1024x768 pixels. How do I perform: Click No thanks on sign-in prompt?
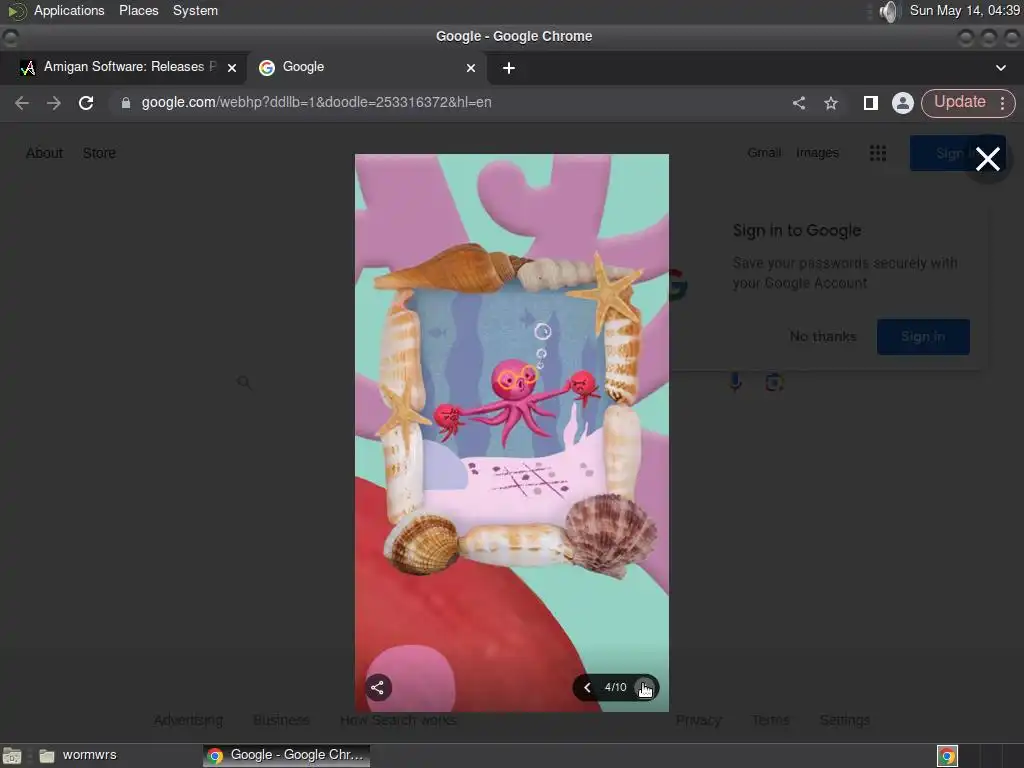coord(823,336)
